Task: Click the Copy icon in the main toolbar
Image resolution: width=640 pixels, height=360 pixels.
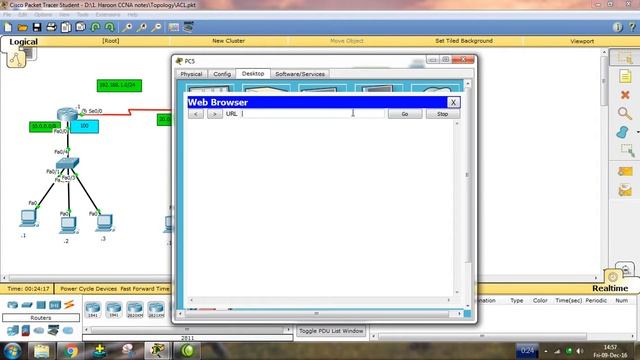Action: tap(66, 27)
